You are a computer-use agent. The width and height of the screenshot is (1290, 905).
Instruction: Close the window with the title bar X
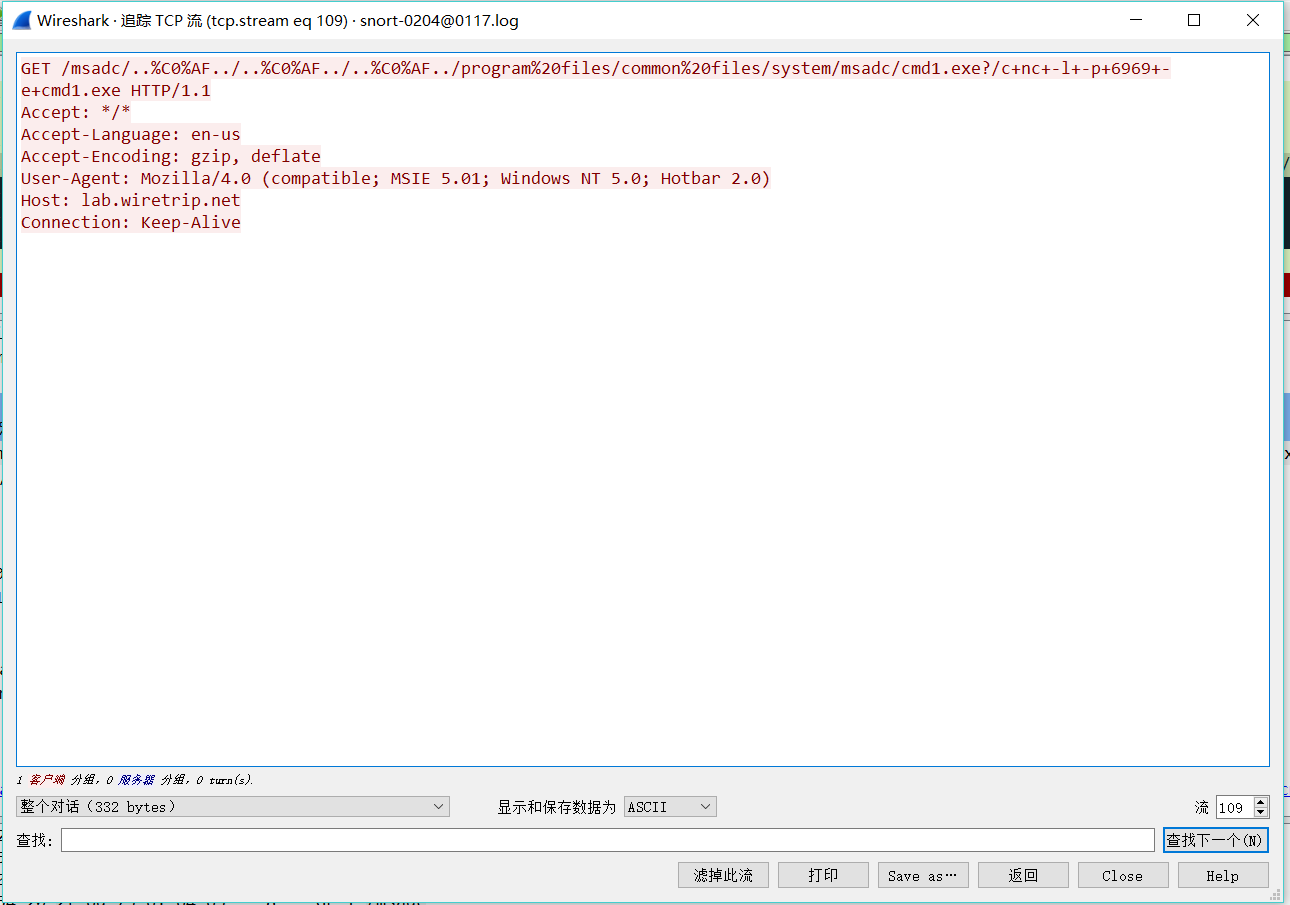point(1253,20)
